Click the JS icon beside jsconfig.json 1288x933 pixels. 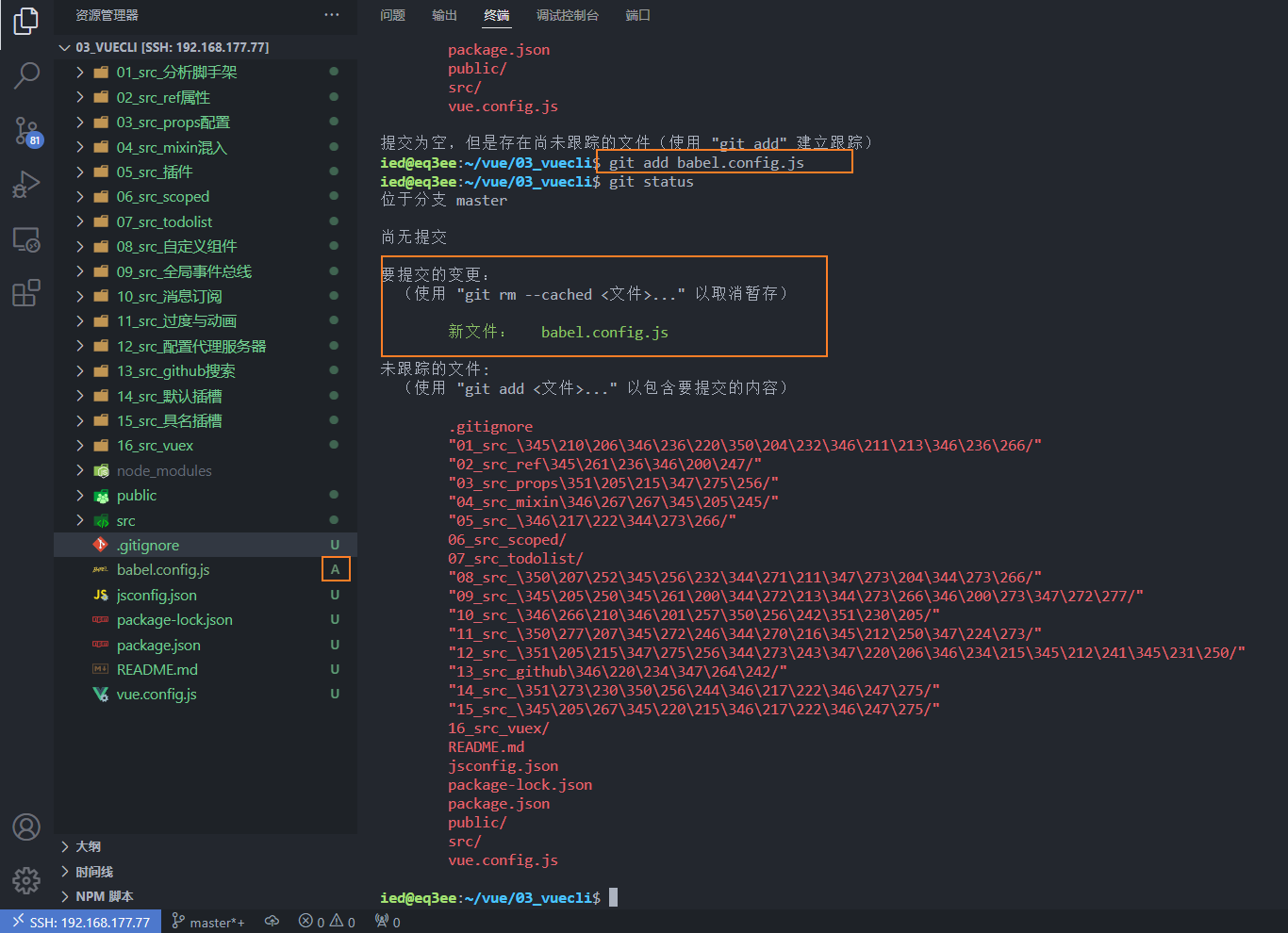101,595
